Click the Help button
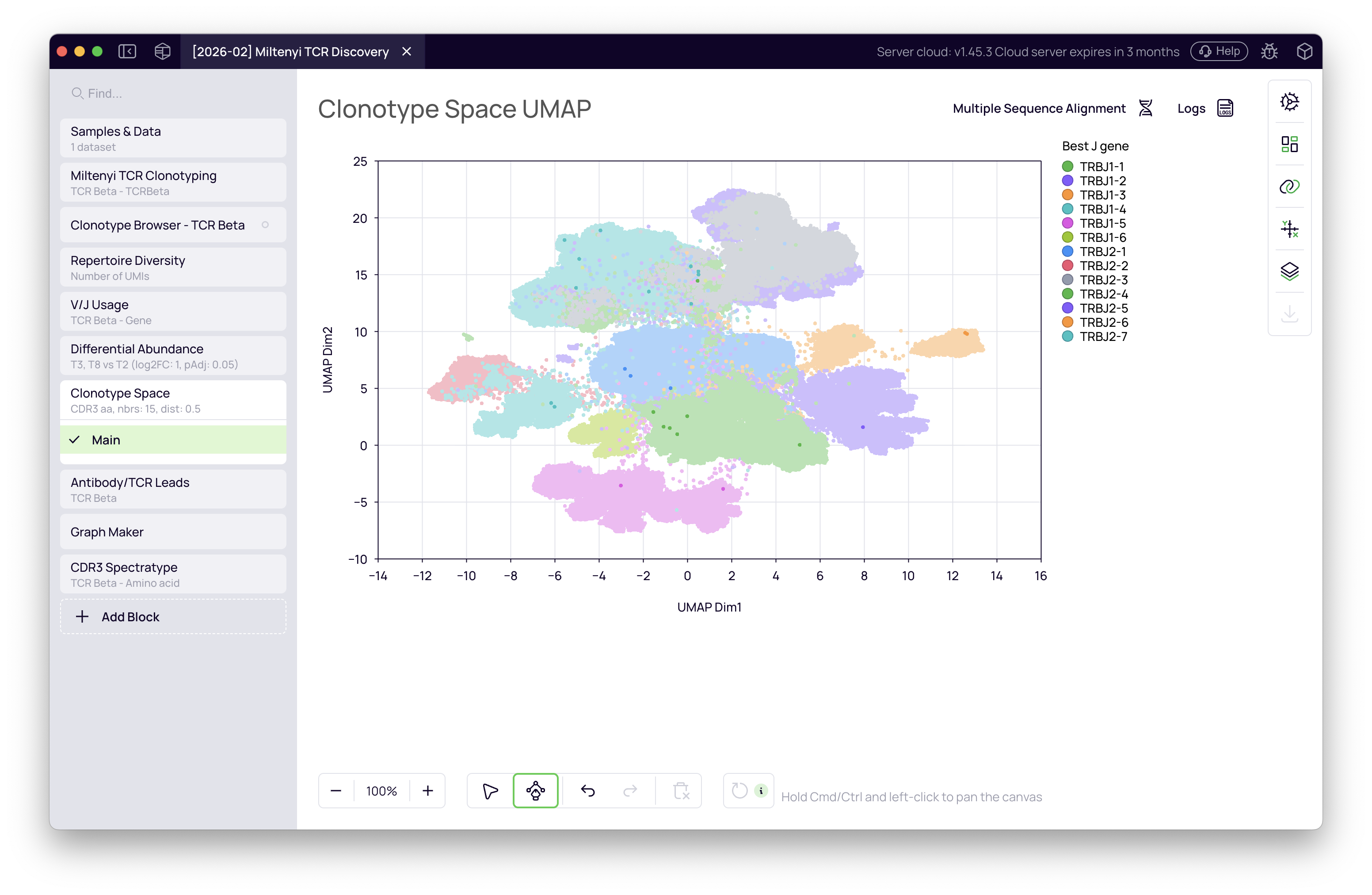 (x=1218, y=51)
